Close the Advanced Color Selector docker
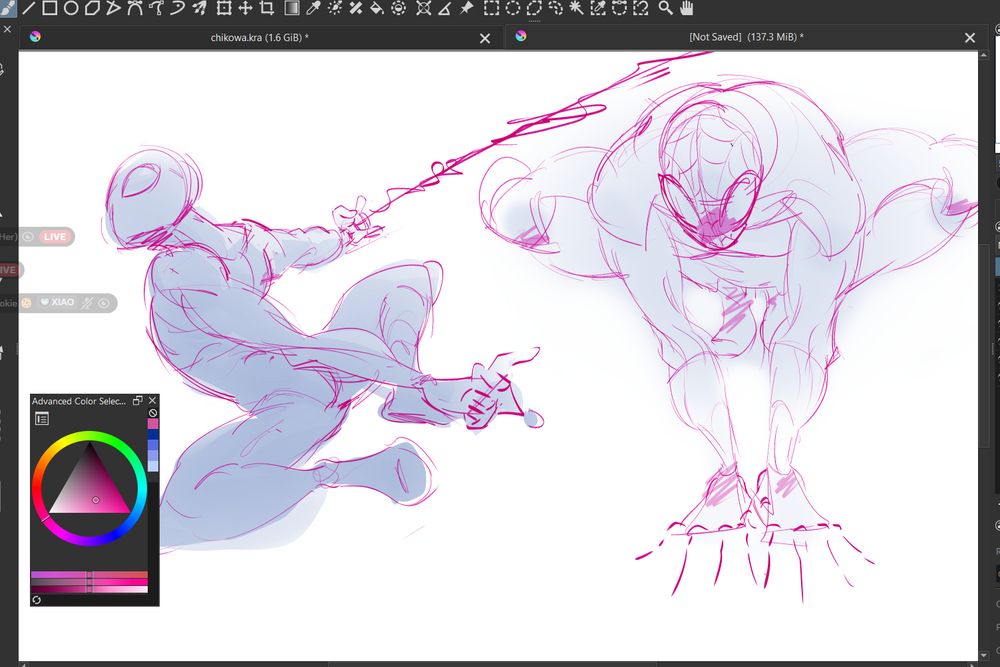The width and height of the screenshot is (1000, 667). (152, 400)
